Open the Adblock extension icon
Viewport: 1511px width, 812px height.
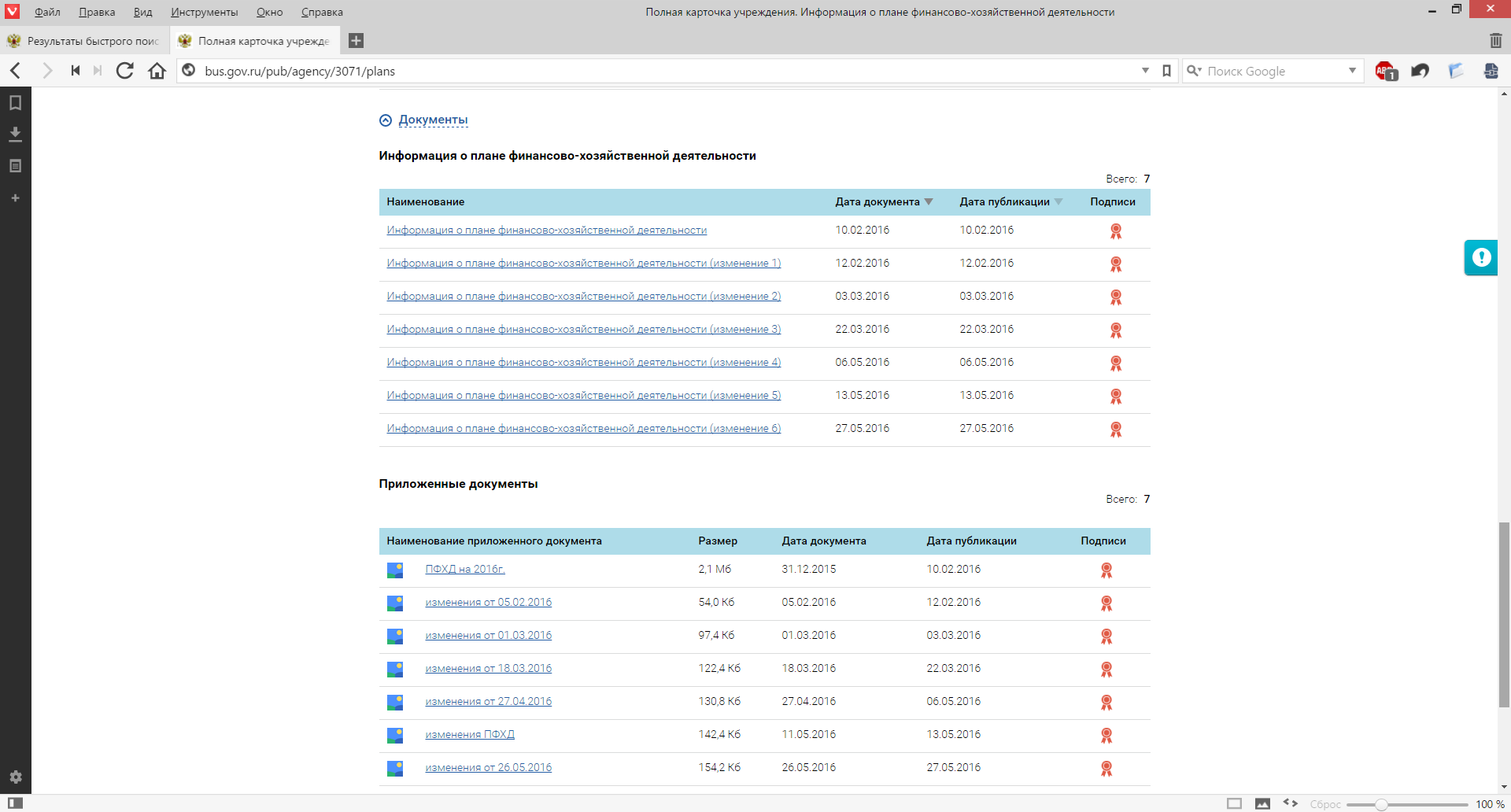1386,71
